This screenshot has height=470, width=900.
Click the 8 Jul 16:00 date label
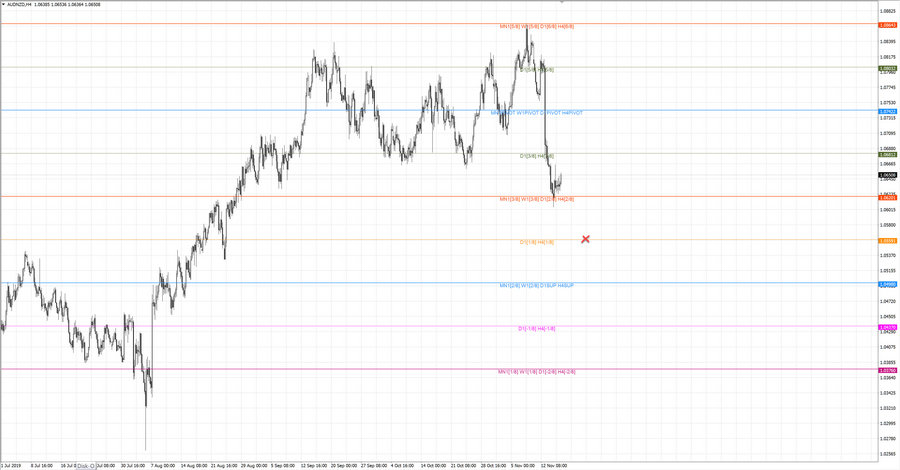(42, 466)
